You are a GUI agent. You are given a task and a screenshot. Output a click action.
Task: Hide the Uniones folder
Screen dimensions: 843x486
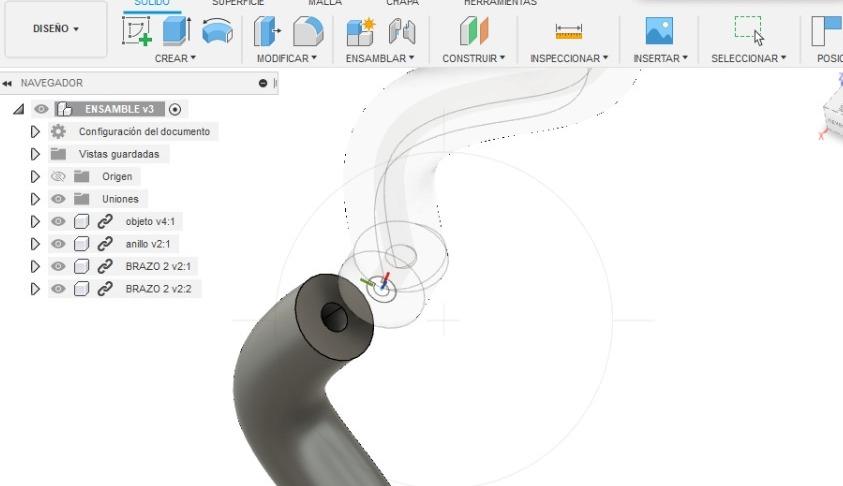pyautogui.click(x=58, y=199)
